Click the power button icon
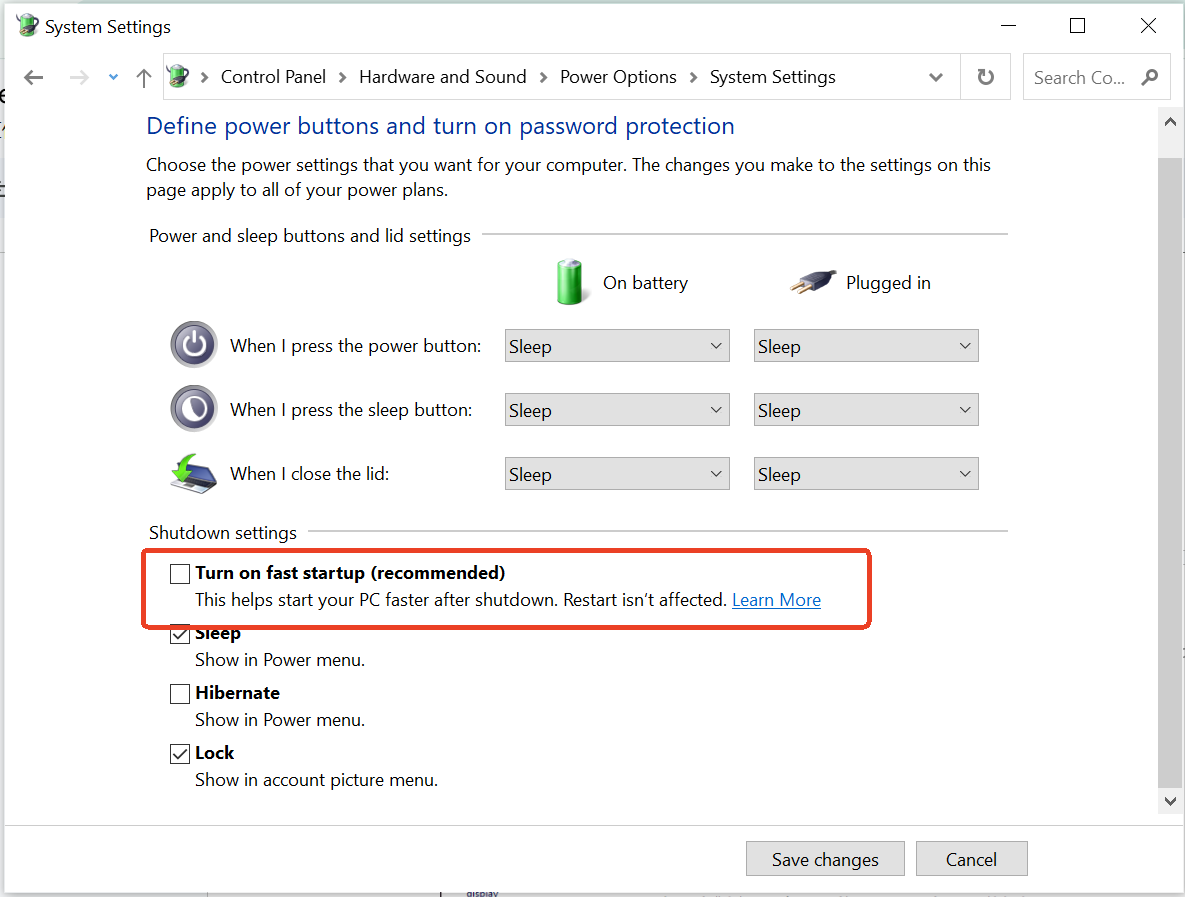This screenshot has height=897, width=1185. [x=193, y=345]
